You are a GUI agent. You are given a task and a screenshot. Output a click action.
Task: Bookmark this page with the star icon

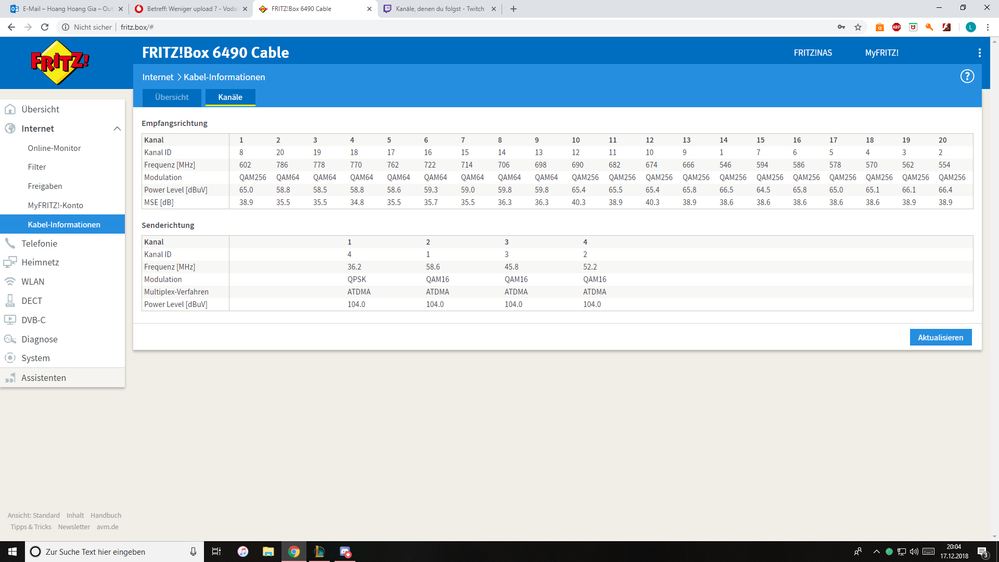[x=858, y=27]
